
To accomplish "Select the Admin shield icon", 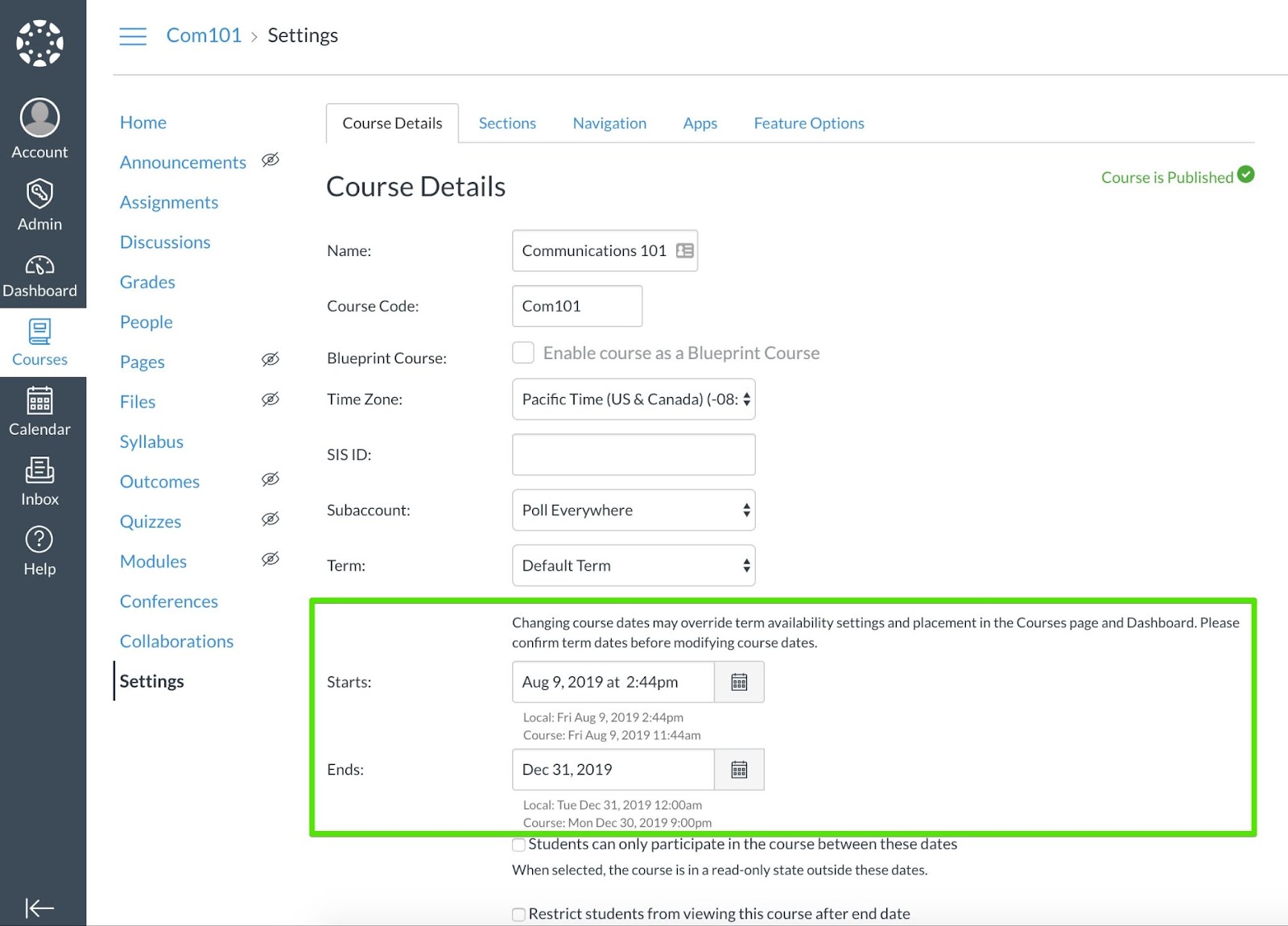I will [x=39, y=193].
